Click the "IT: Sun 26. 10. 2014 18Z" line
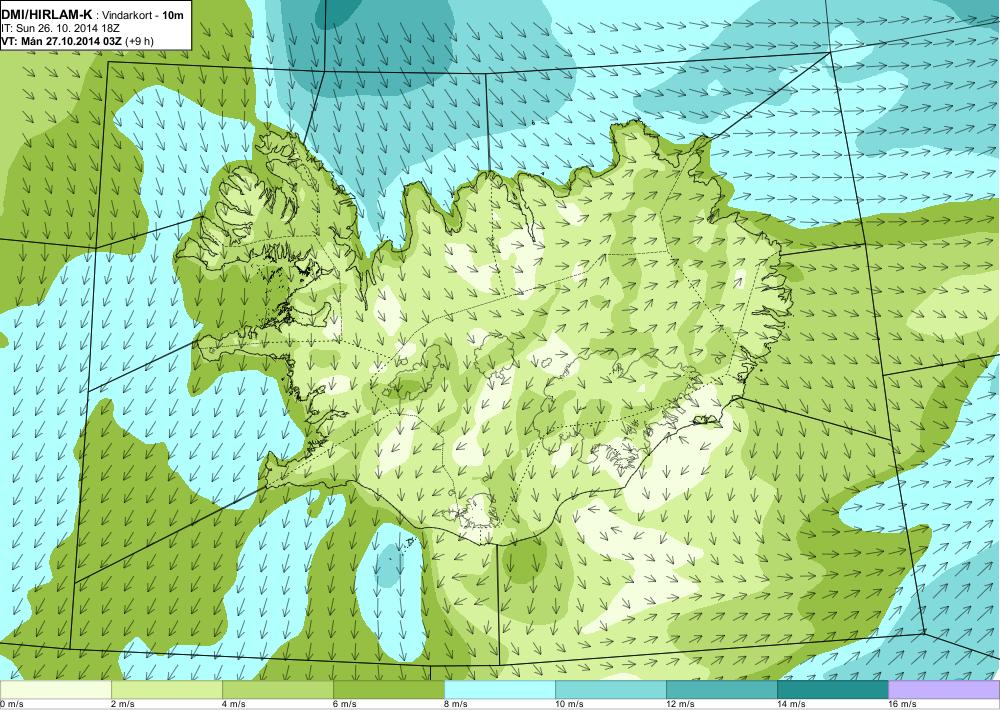 61,29
